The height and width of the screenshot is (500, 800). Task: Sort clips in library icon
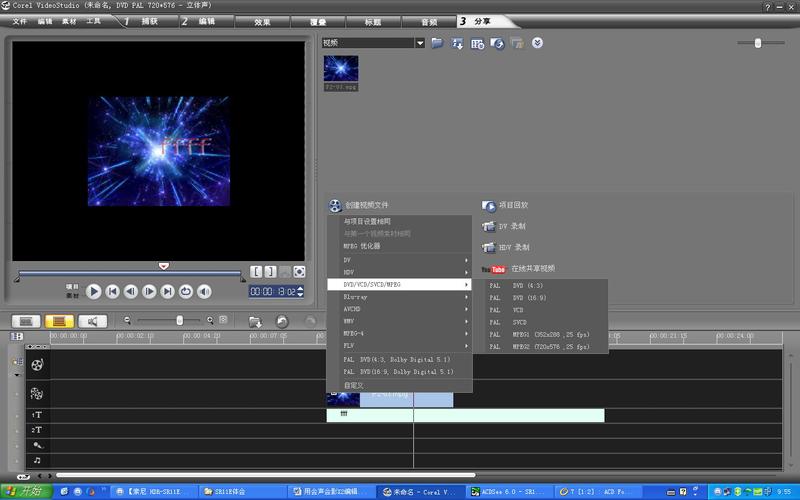[457, 43]
